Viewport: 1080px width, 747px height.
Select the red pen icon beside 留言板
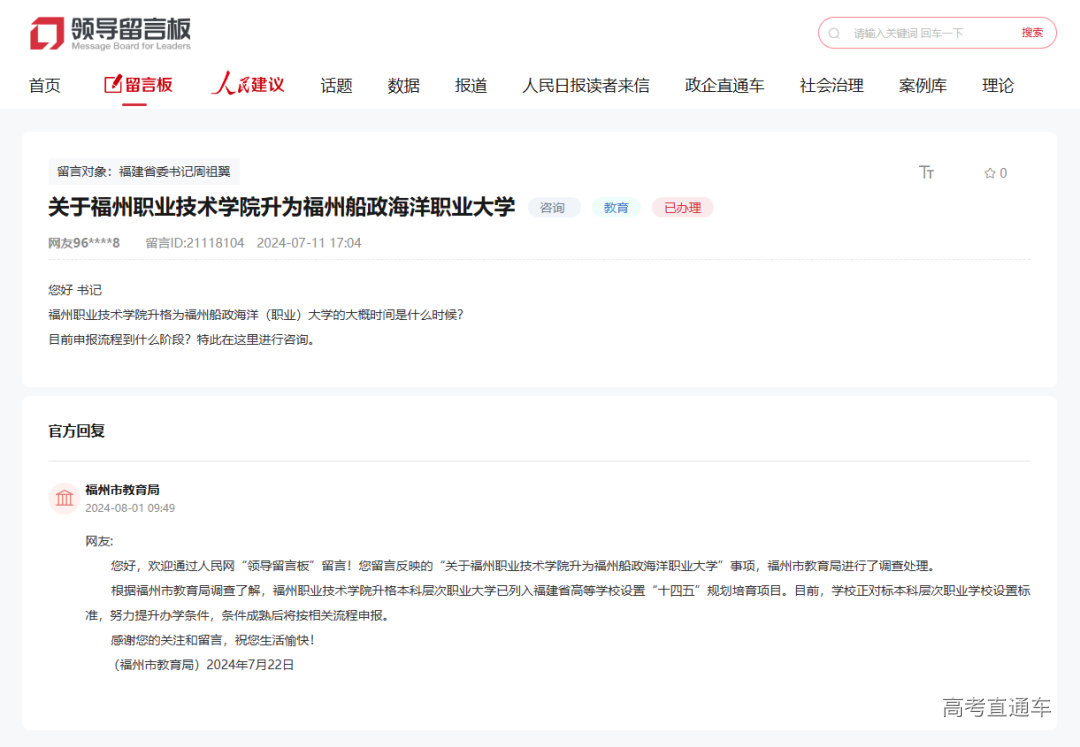[x=114, y=84]
